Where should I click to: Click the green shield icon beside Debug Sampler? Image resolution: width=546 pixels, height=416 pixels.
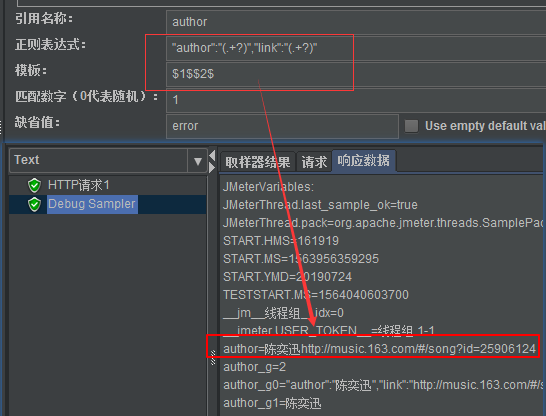pyautogui.click(x=34, y=204)
